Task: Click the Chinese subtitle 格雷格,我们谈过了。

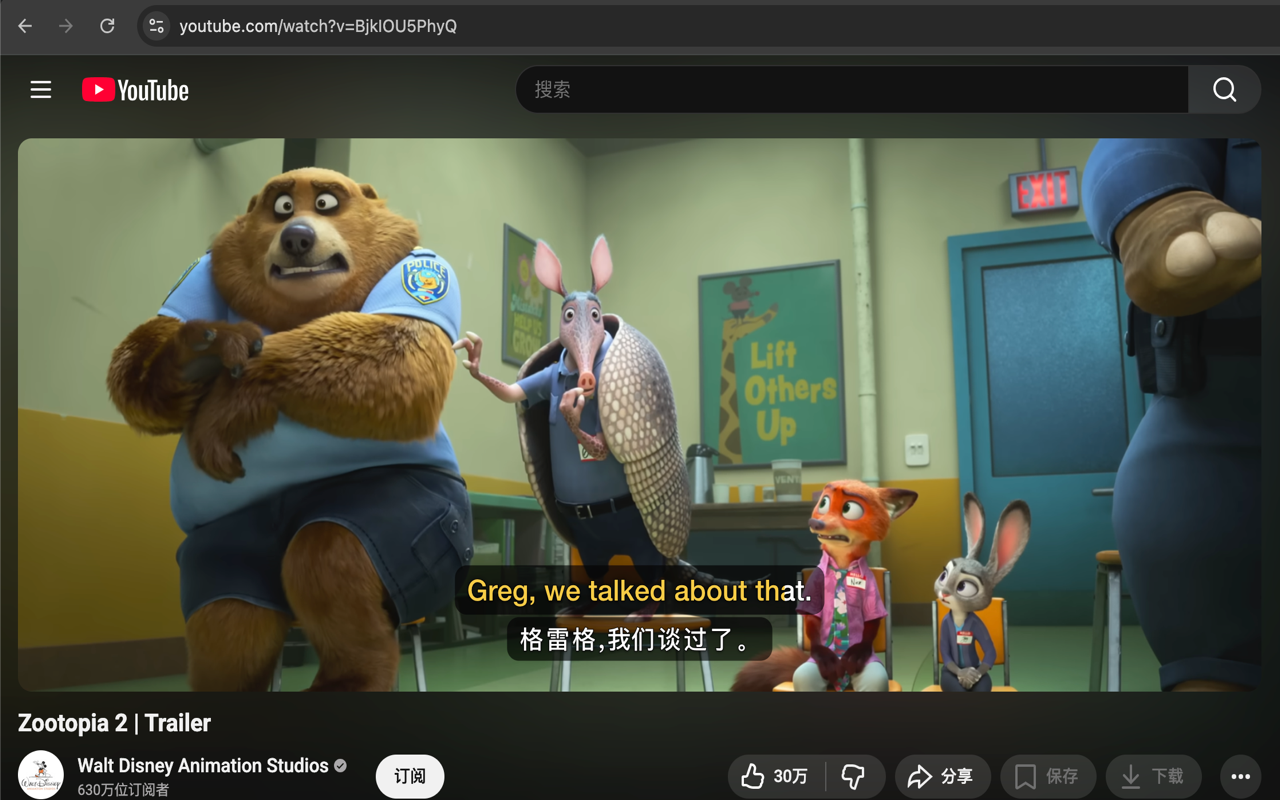Action: coord(639,639)
